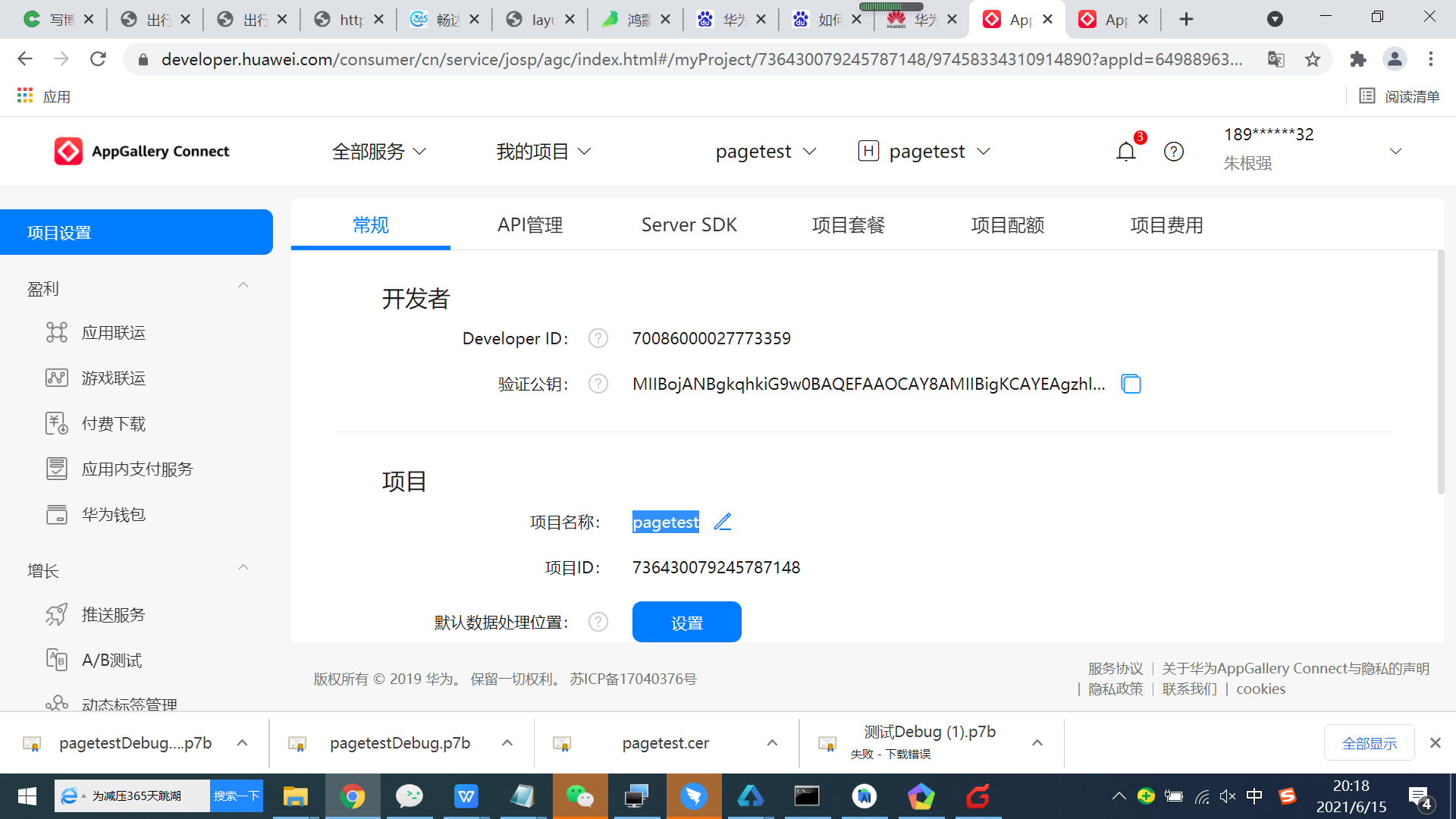Open the 隐私政策 footer link
Viewport: 1456px width, 819px height.
1115,689
